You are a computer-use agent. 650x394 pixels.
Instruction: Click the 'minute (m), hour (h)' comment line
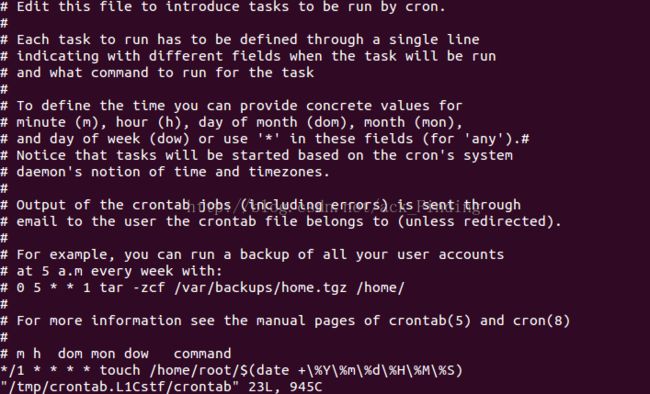(231, 122)
